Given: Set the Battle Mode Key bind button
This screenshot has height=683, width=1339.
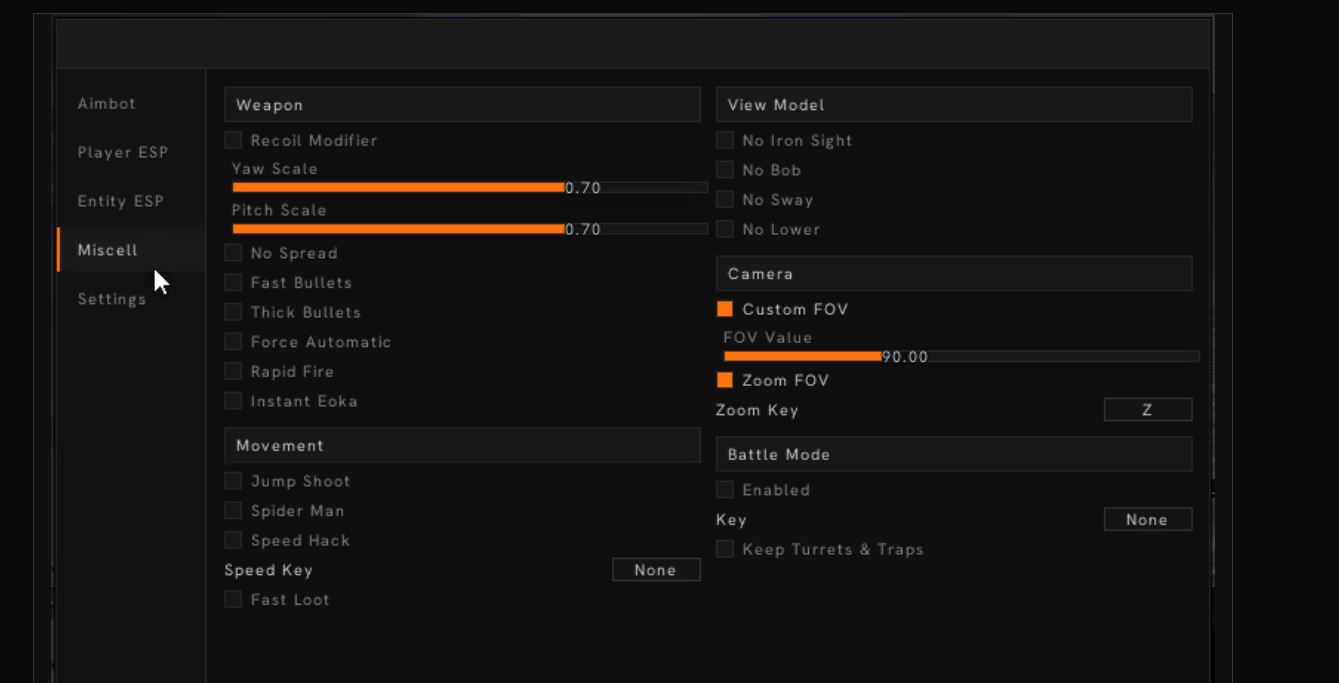Looking at the screenshot, I should 1148,520.
